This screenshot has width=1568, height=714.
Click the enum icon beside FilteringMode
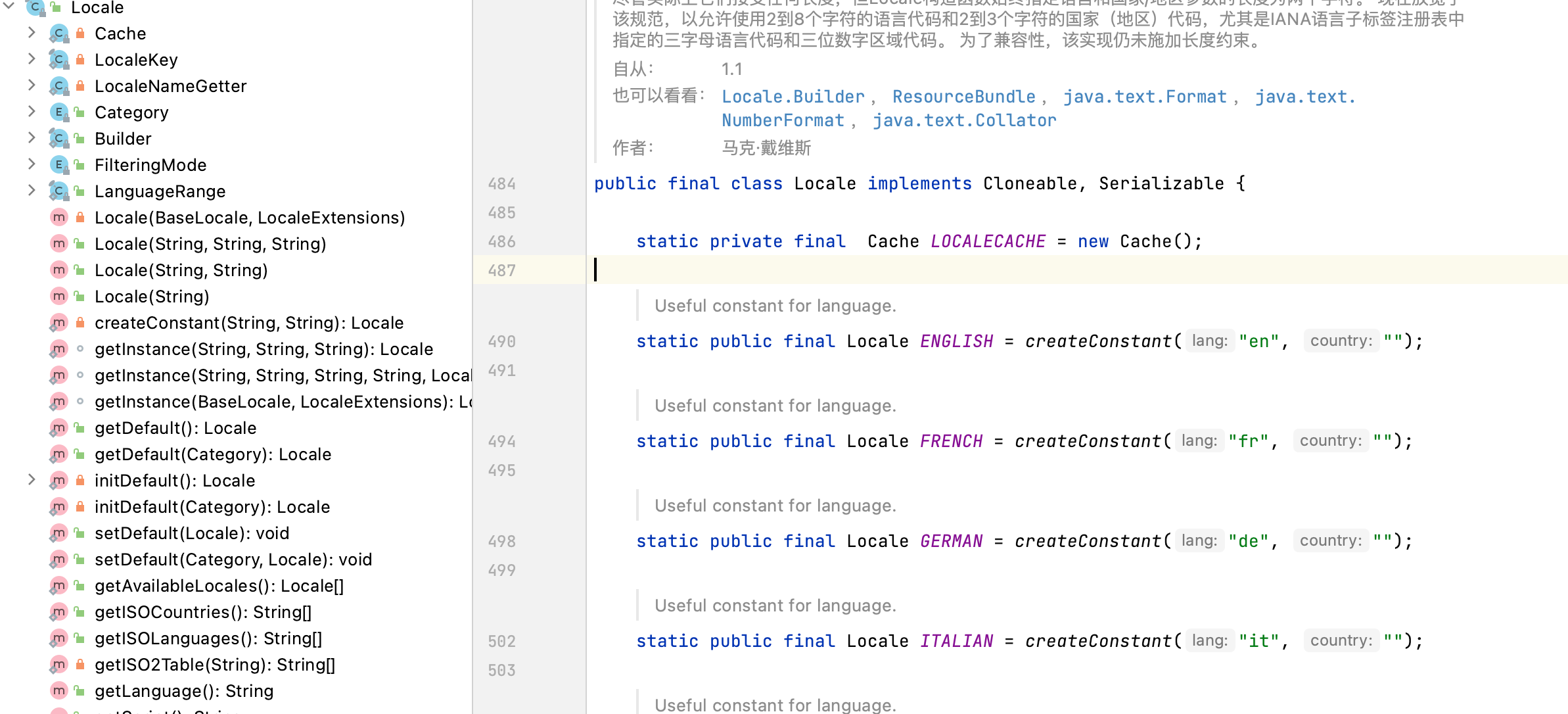[x=59, y=165]
